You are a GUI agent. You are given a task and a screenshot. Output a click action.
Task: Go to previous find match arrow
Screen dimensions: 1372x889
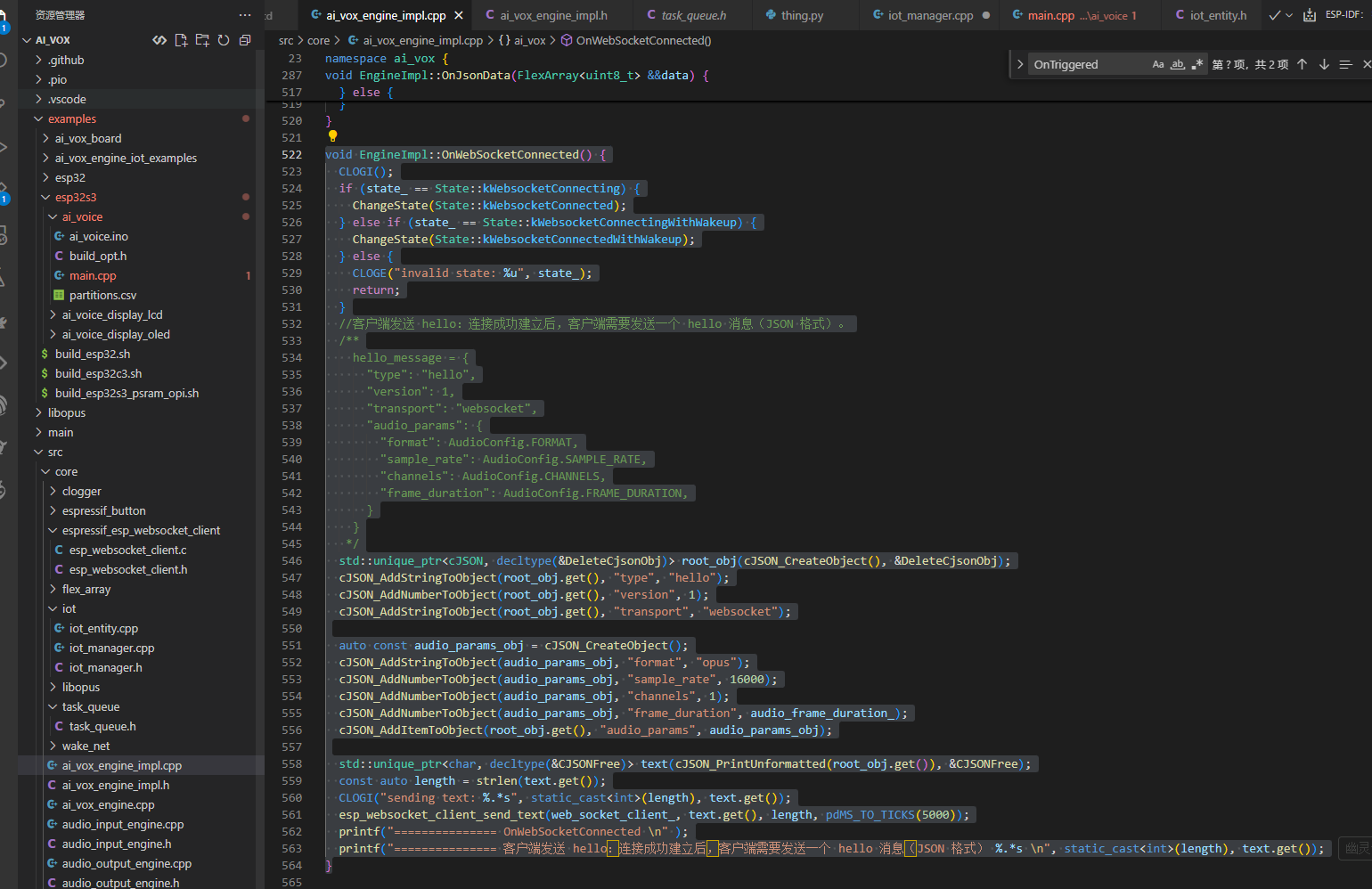click(x=1302, y=64)
